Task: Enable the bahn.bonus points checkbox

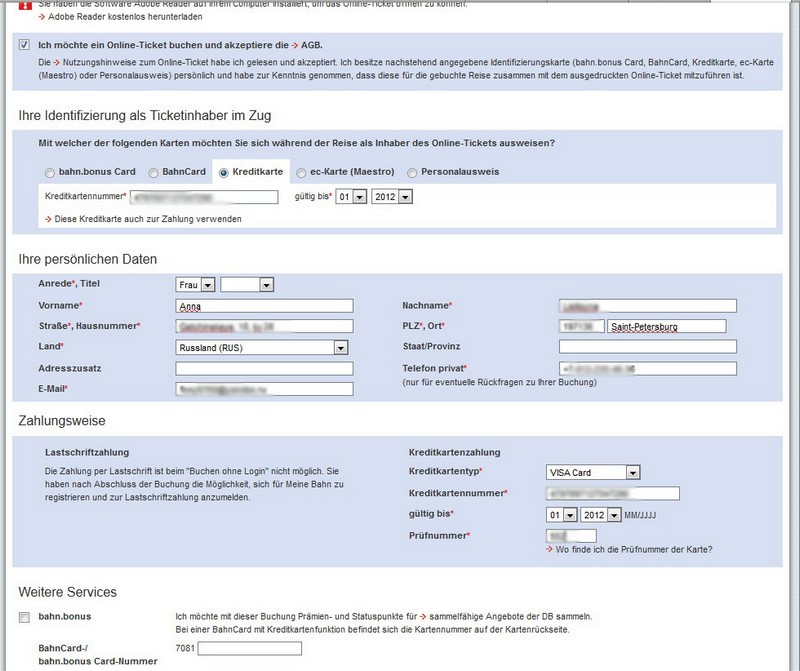Action: pos(24,617)
